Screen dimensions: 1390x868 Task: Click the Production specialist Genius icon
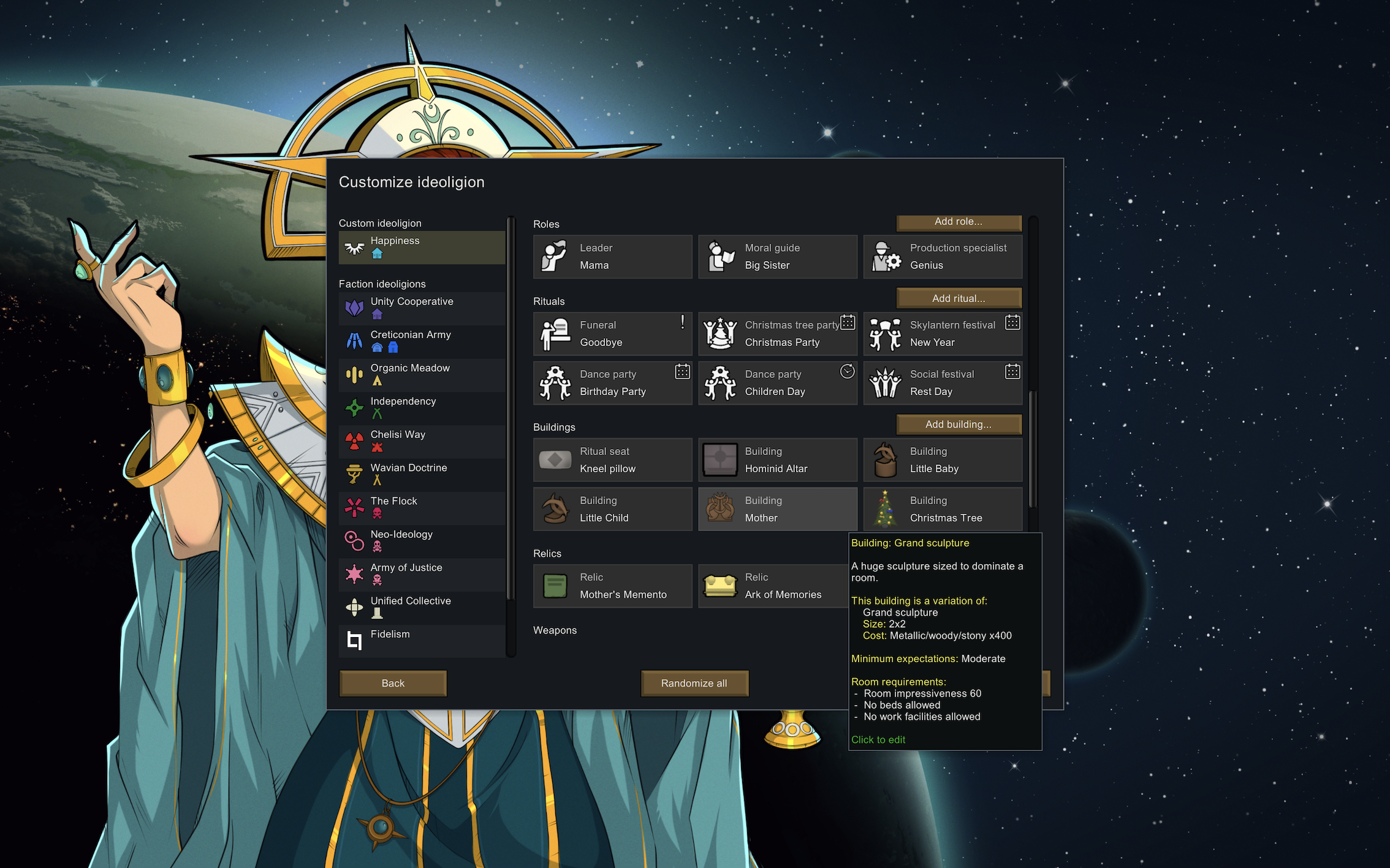886,257
